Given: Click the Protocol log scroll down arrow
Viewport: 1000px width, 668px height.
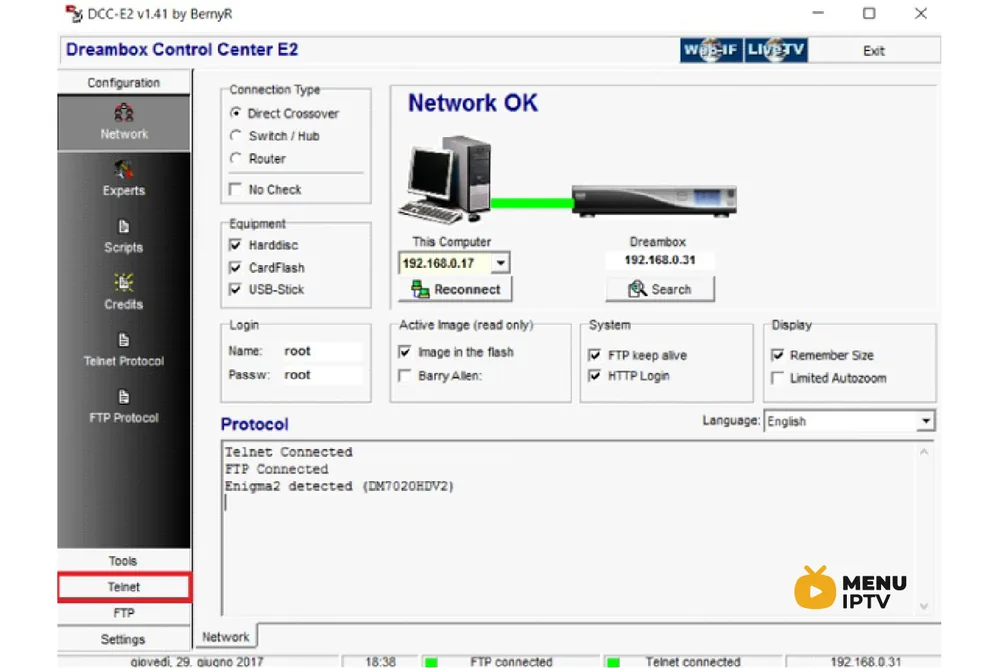Looking at the screenshot, I should (x=924, y=606).
